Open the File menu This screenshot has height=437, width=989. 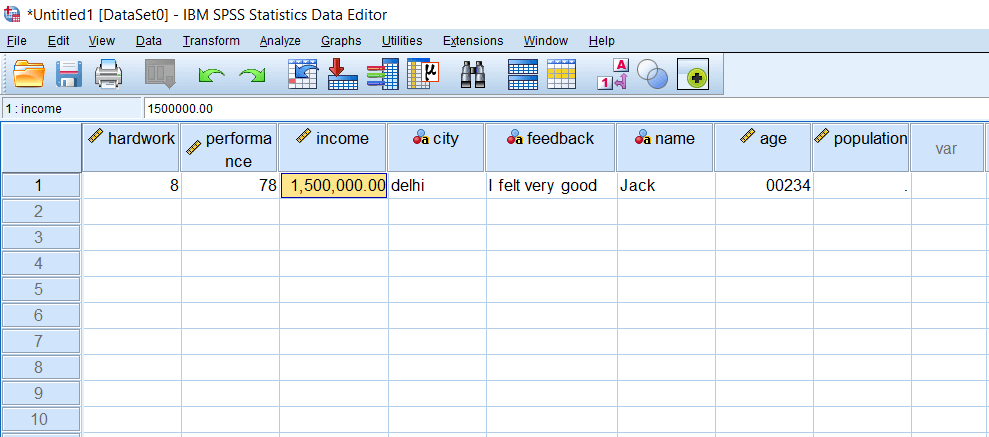[x=16, y=41]
